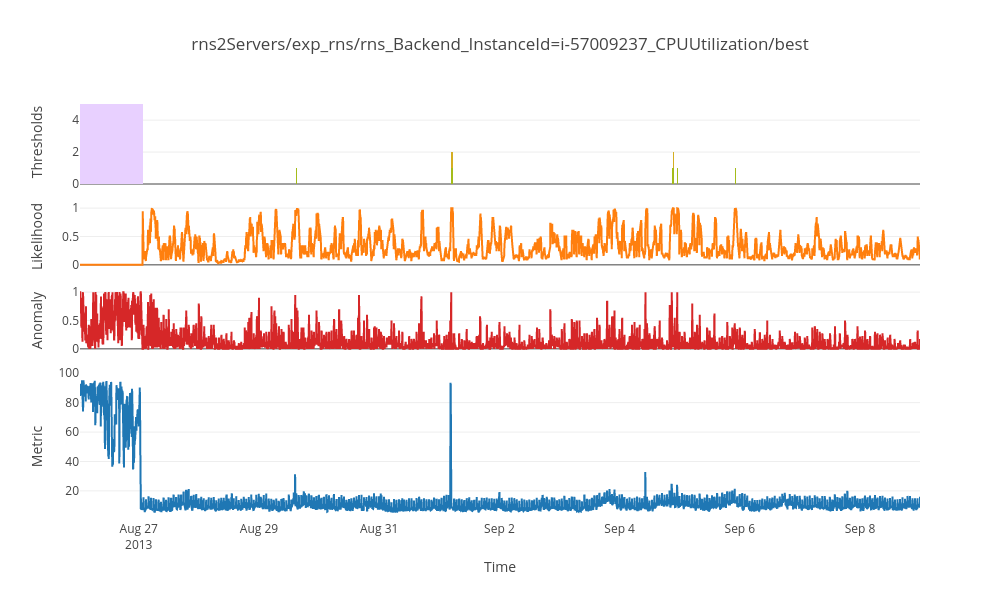Select the Likelihood y-axis label

click(38, 236)
